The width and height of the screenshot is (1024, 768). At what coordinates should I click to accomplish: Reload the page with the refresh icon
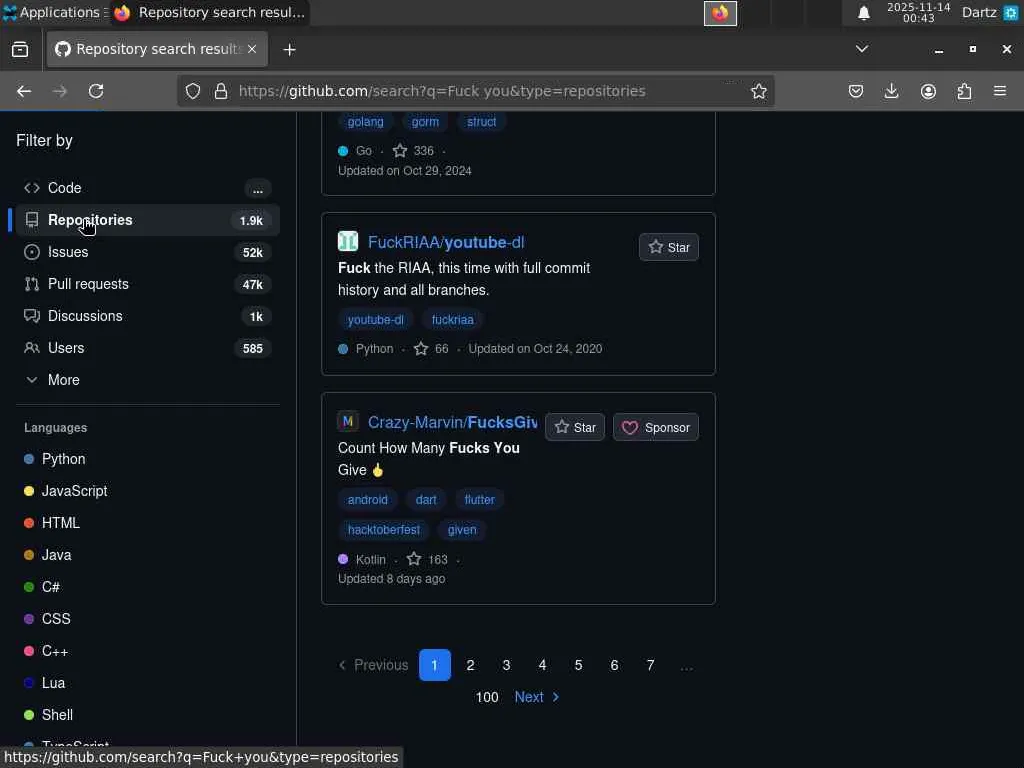96,91
